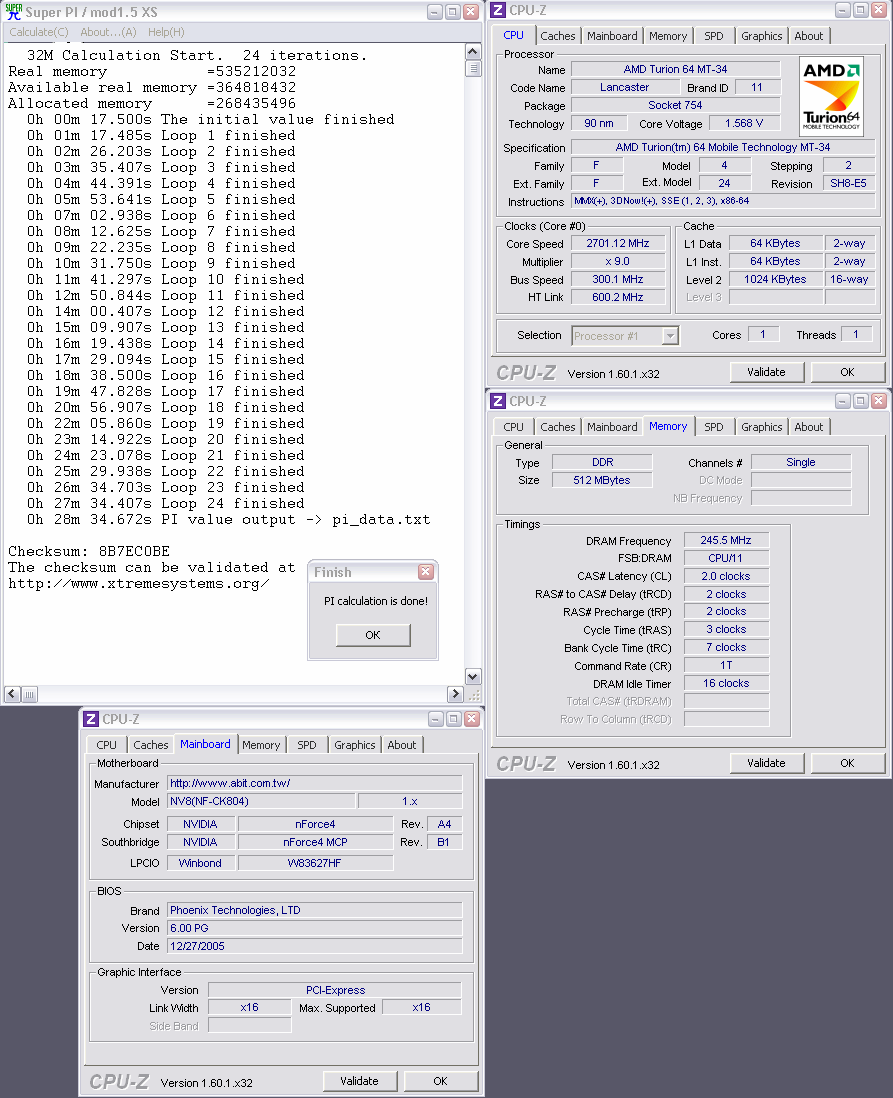The image size is (893, 1098).
Task: Click right arrow of Super PI horizontal scrollbar
Action: 455,694
